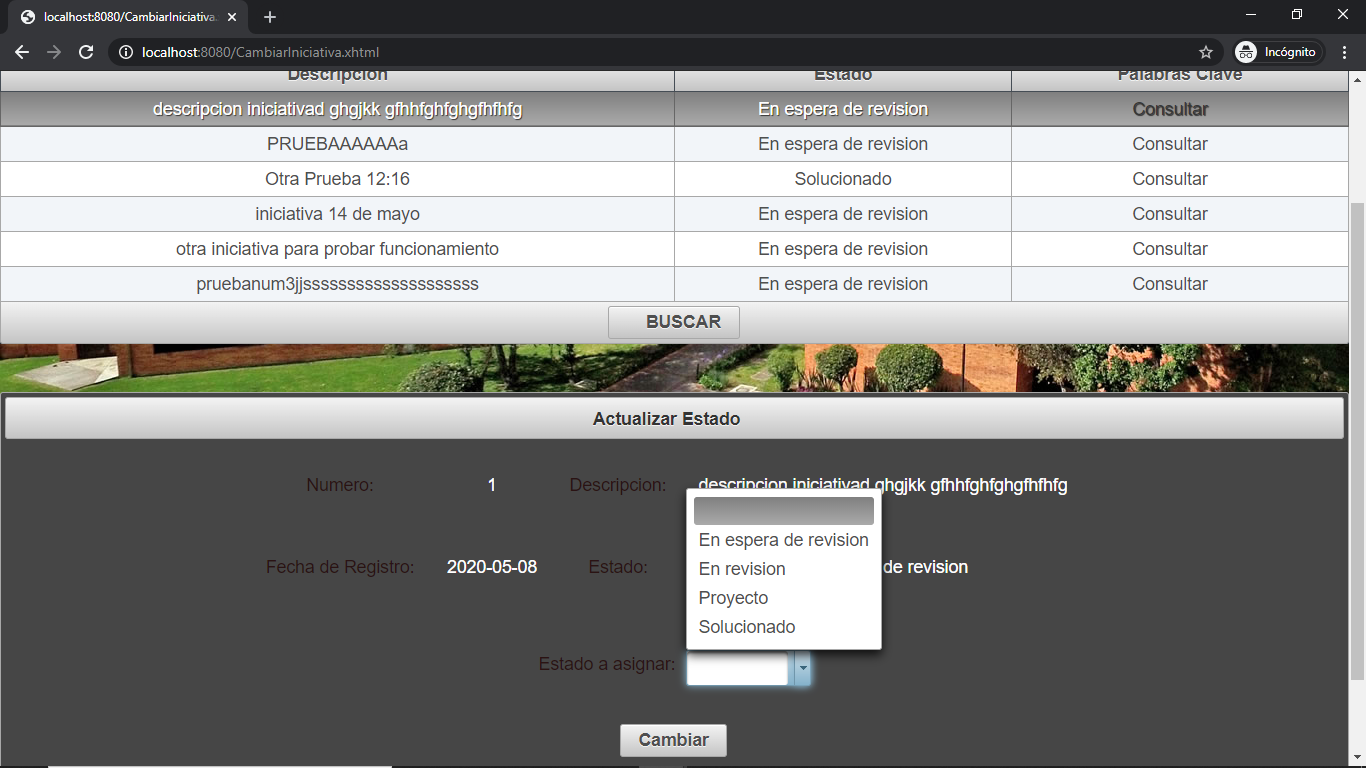The width and height of the screenshot is (1366, 768).
Task: Close the CambiarIniciativa tab
Action: pos(232,17)
